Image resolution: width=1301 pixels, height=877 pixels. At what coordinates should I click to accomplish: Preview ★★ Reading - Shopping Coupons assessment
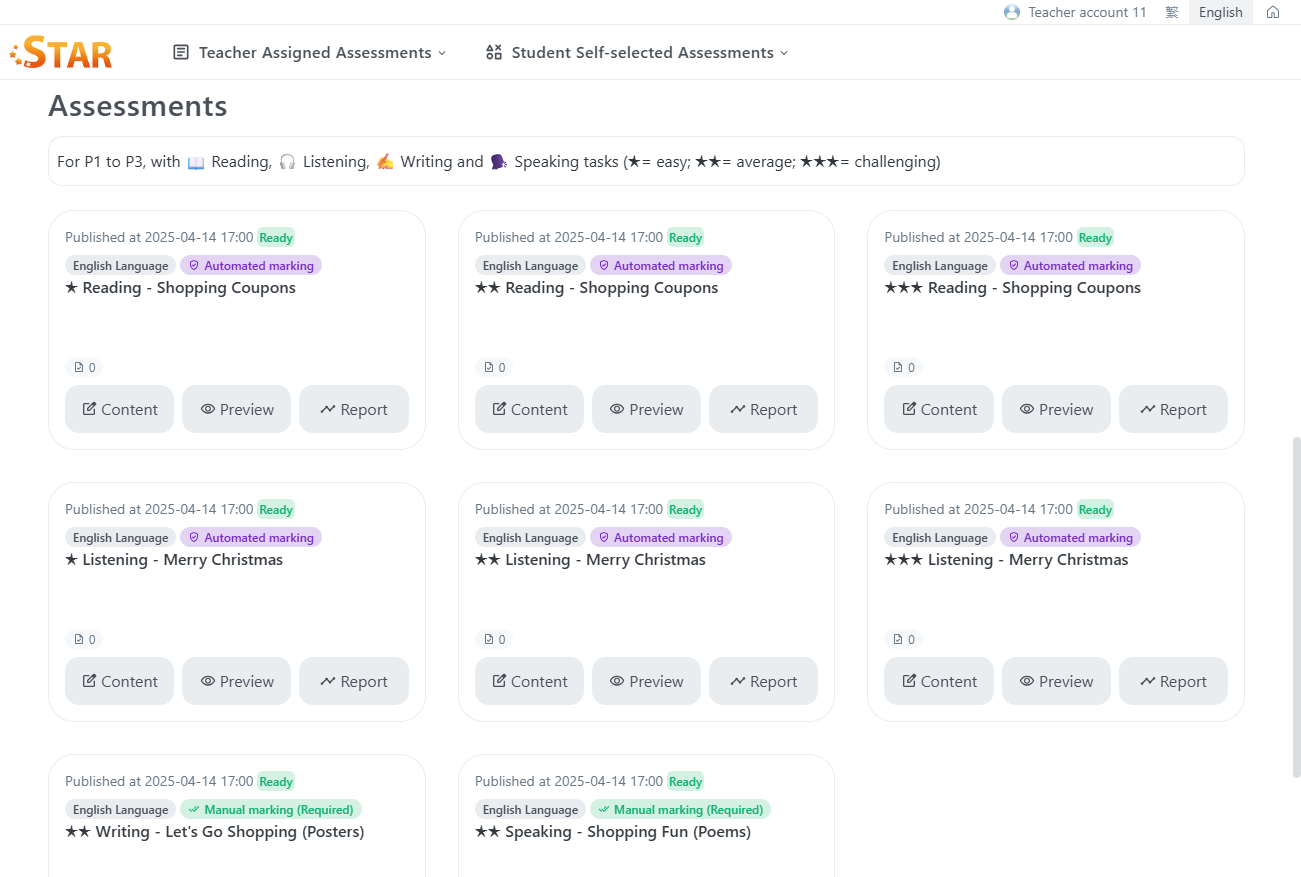coord(645,409)
